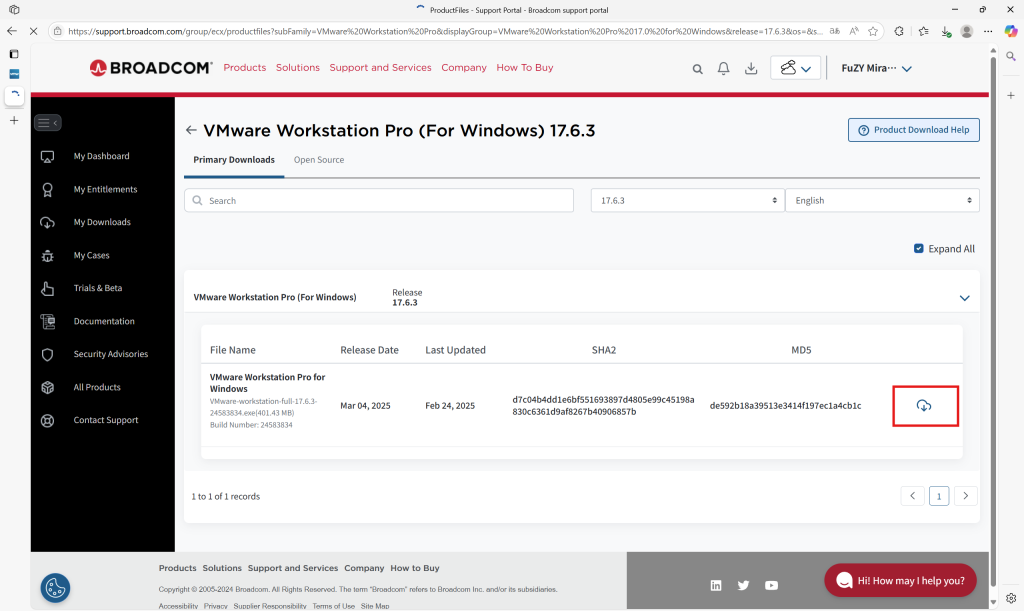Viewport: 1024px width, 611px height.
Task: Select the Primary Downloads tab
Action: click(x=234, y=160)
